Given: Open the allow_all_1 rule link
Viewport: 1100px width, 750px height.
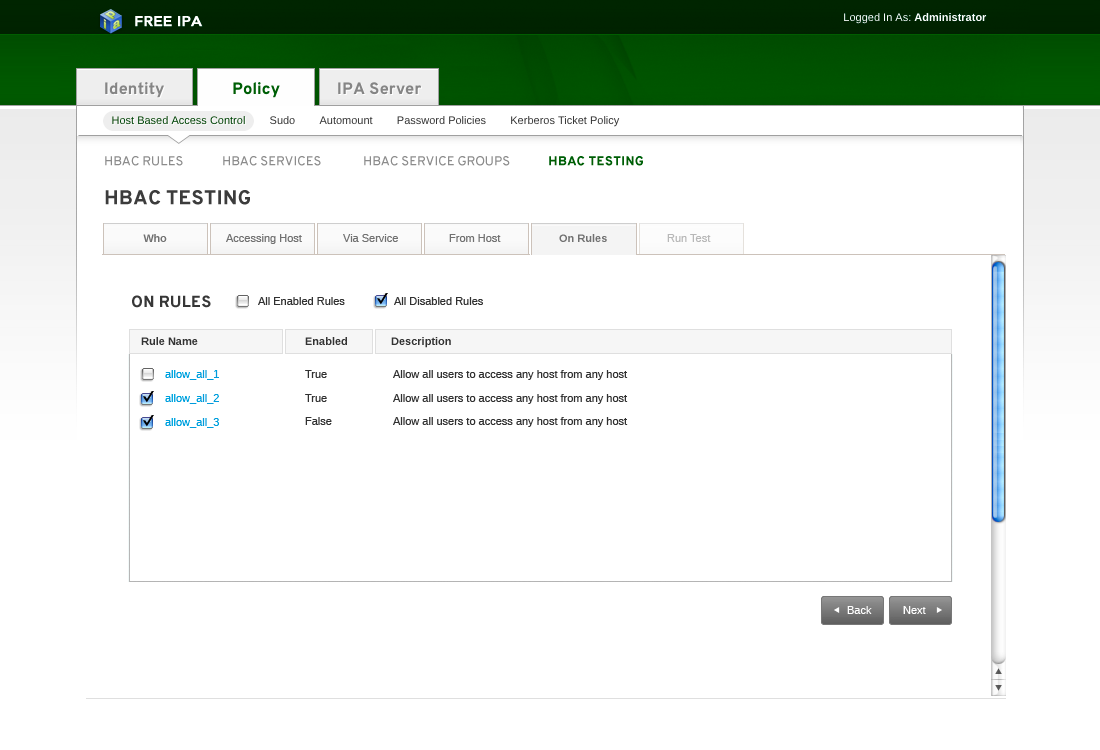Looking at the screenshot, I should click(x=192, y=374).
